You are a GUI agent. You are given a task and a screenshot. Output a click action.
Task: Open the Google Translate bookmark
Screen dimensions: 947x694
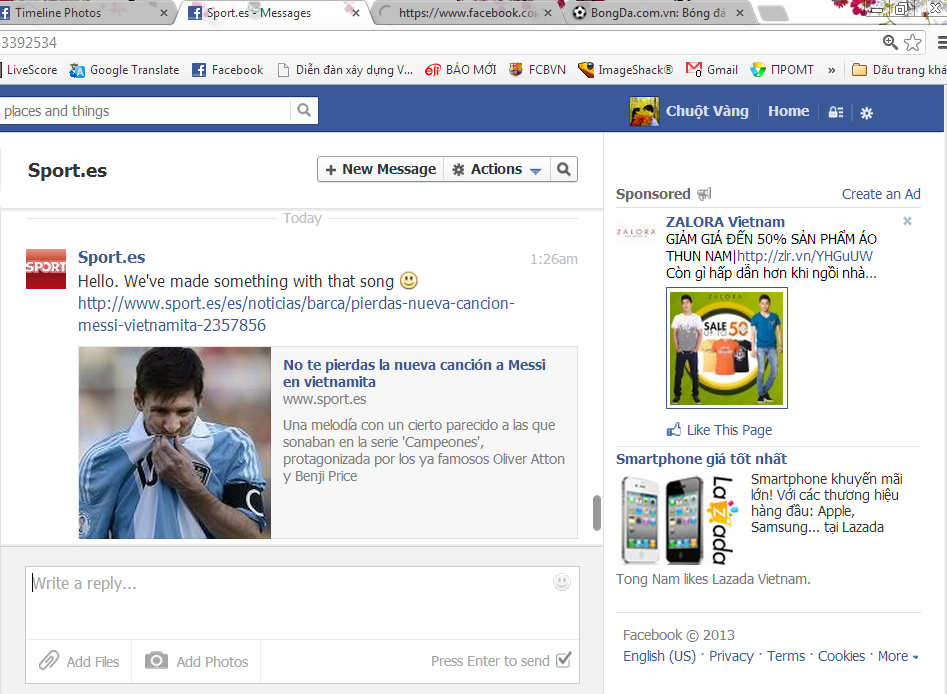coord(124,70)
